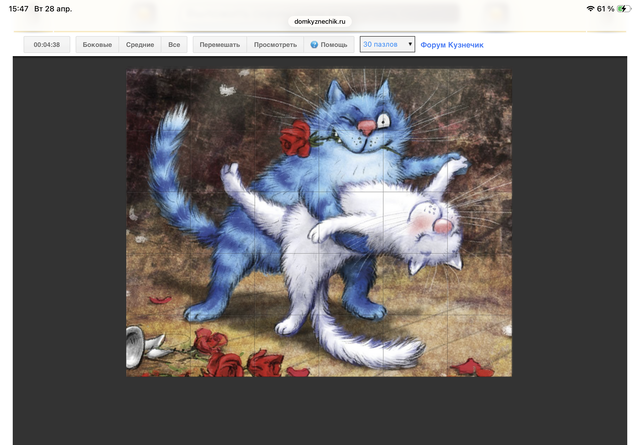Open the Форум Кузнечик link

(452, 45)
